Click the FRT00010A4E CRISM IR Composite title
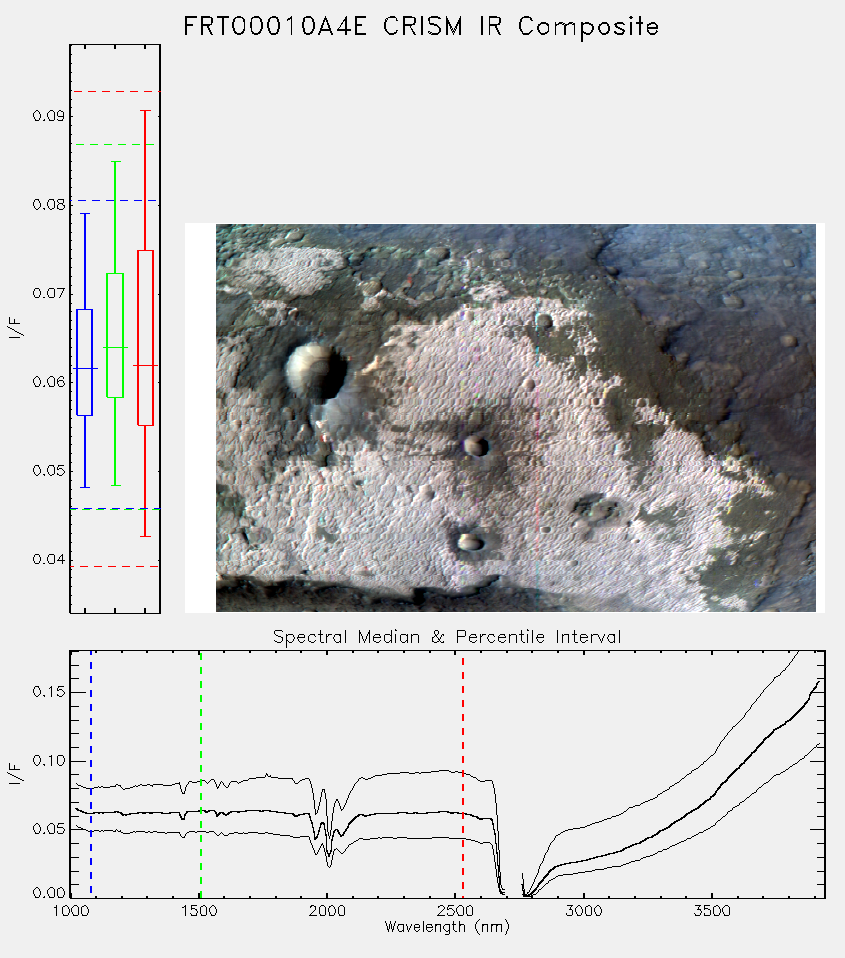The width and height of the screenshot is (845, 958). (x=421, y=27)
